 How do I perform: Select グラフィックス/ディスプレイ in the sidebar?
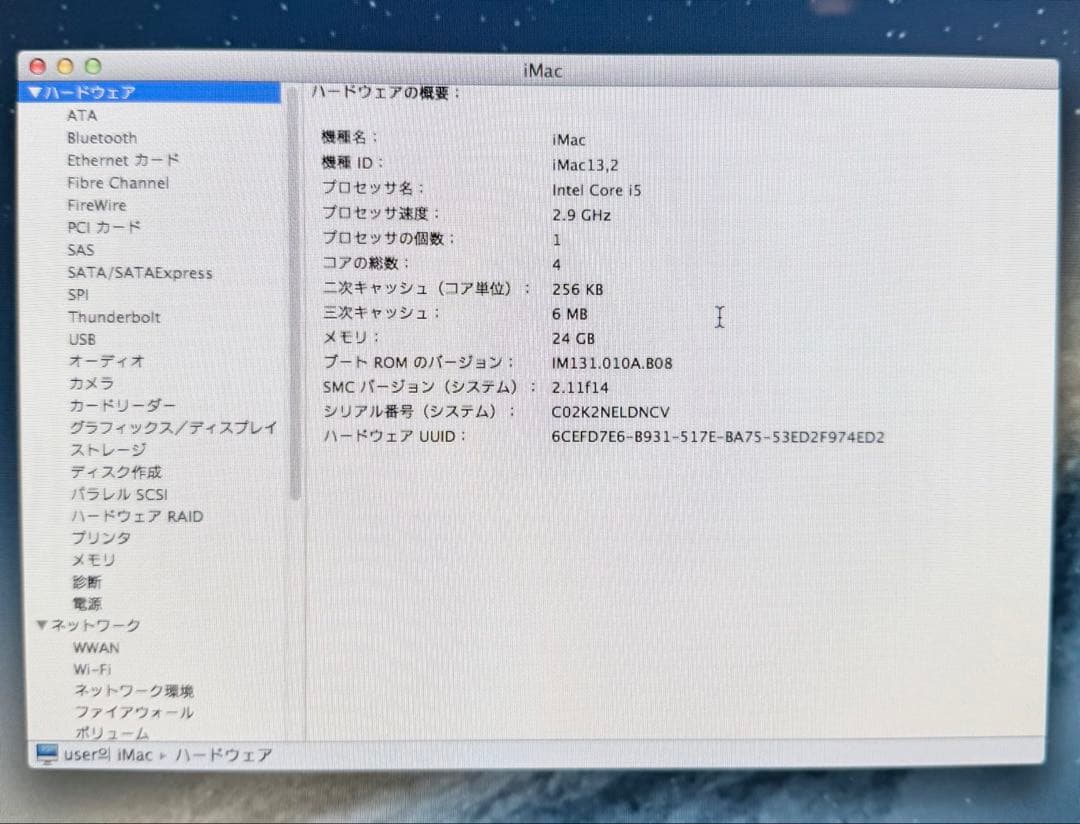(171, 427)
